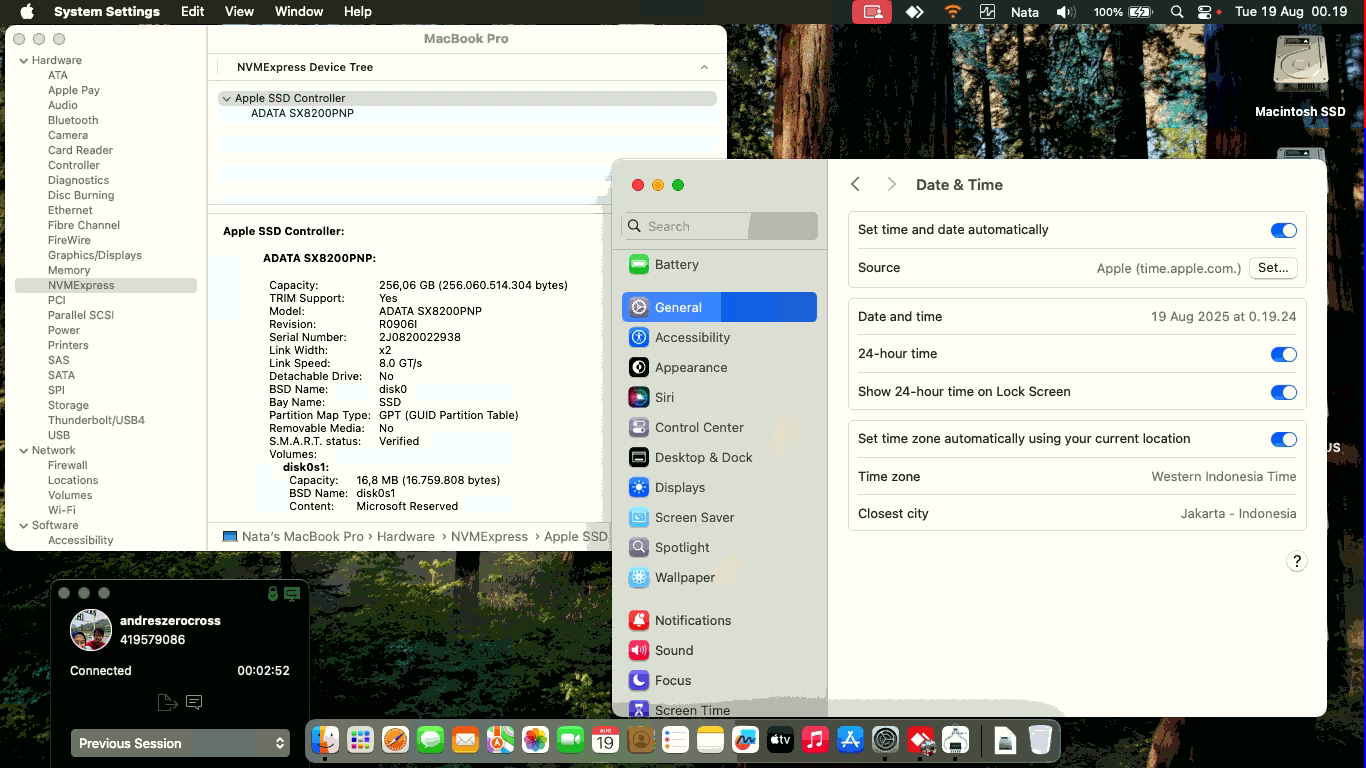Open the chat icon in AnyDesk session panel
Screen dimensions: 1366x768
(x=194, y=703)
